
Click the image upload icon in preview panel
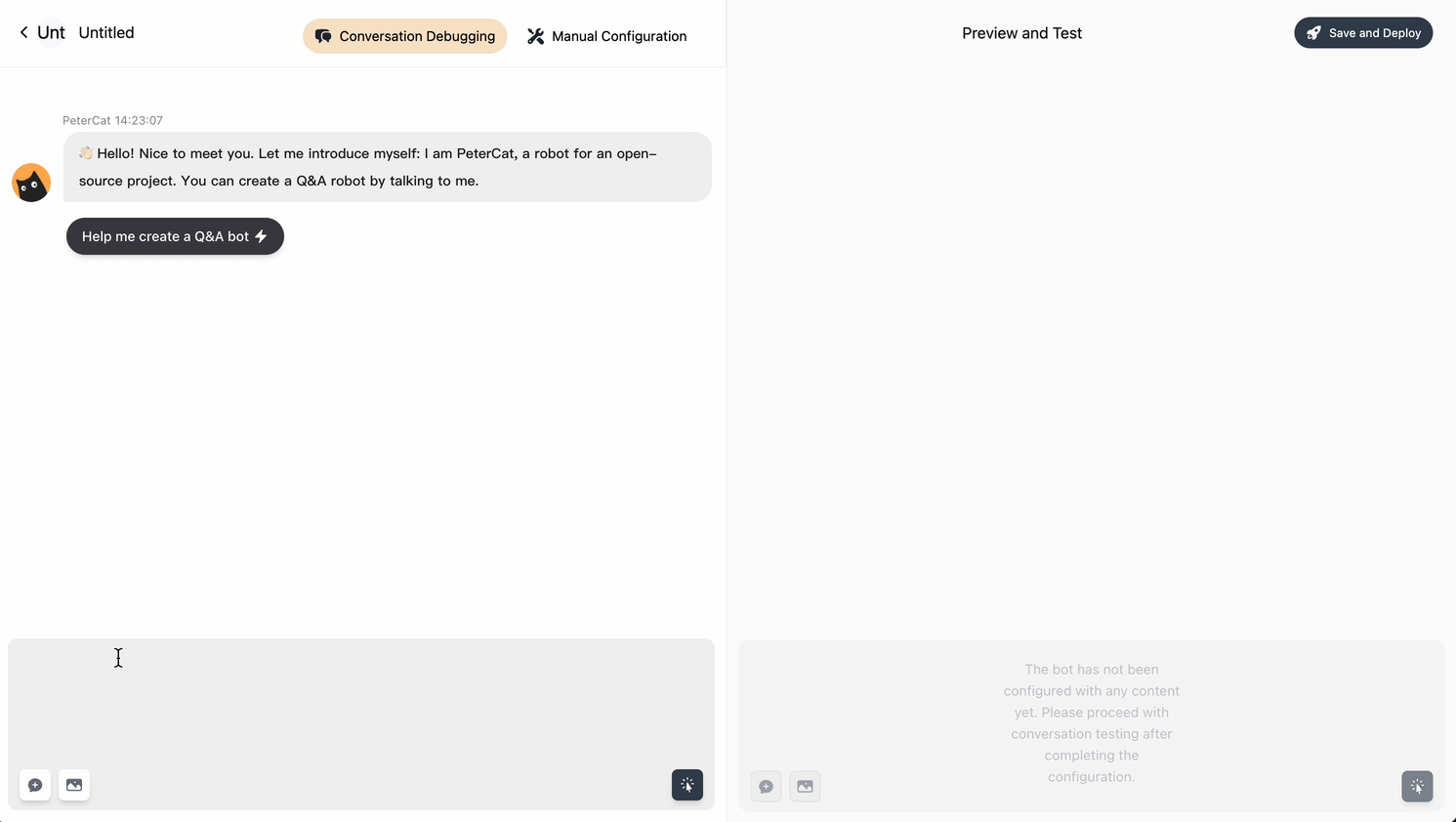805,786
